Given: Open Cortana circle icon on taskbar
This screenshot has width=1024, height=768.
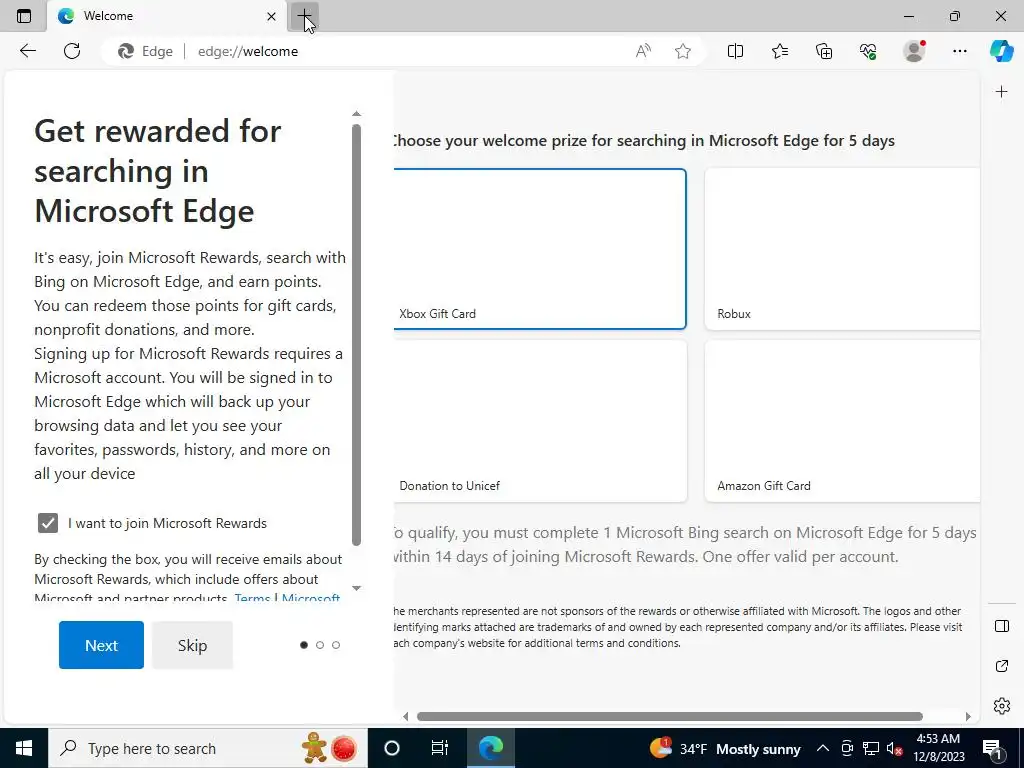Looking at the screenshot, I should pos(392,748).
